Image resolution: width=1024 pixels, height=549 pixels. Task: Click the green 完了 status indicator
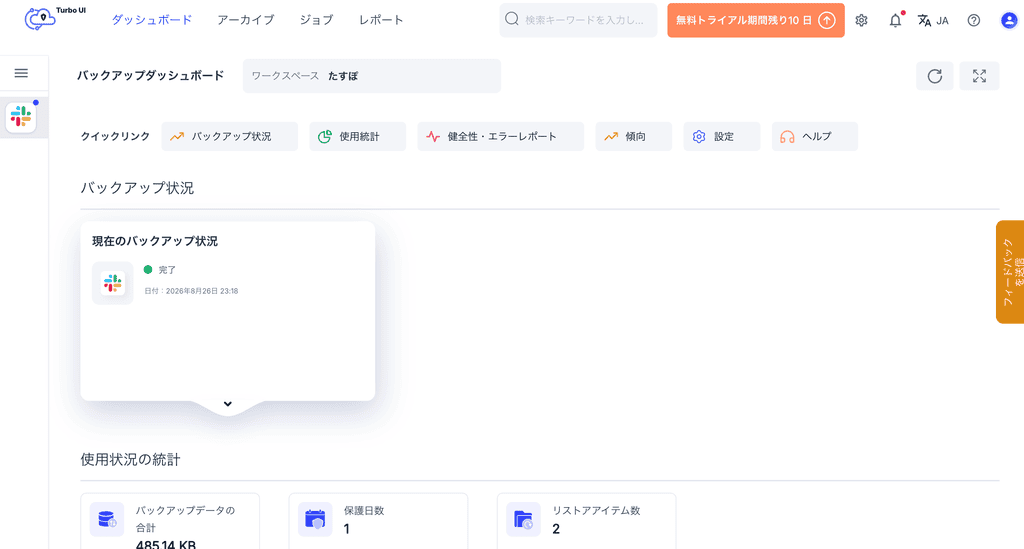pyautogui.click(x=148, y=270)
